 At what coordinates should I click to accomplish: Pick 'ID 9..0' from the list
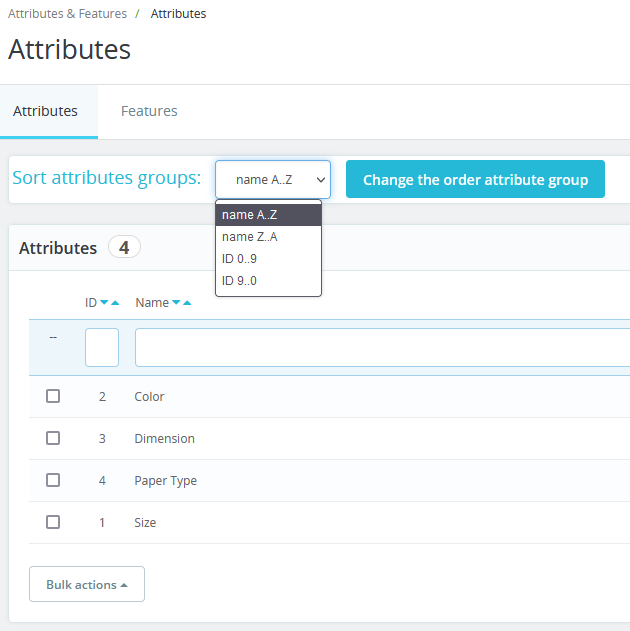pos(240,281)
